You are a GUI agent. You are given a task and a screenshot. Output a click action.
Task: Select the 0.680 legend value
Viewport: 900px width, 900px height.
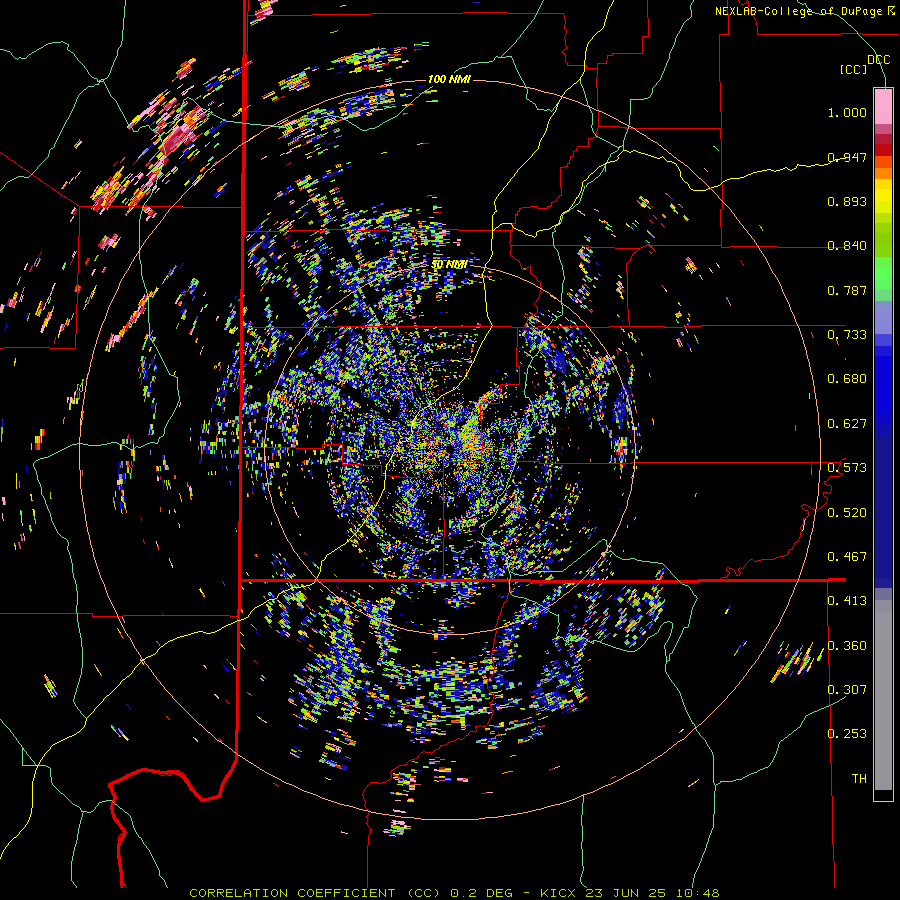847,378
